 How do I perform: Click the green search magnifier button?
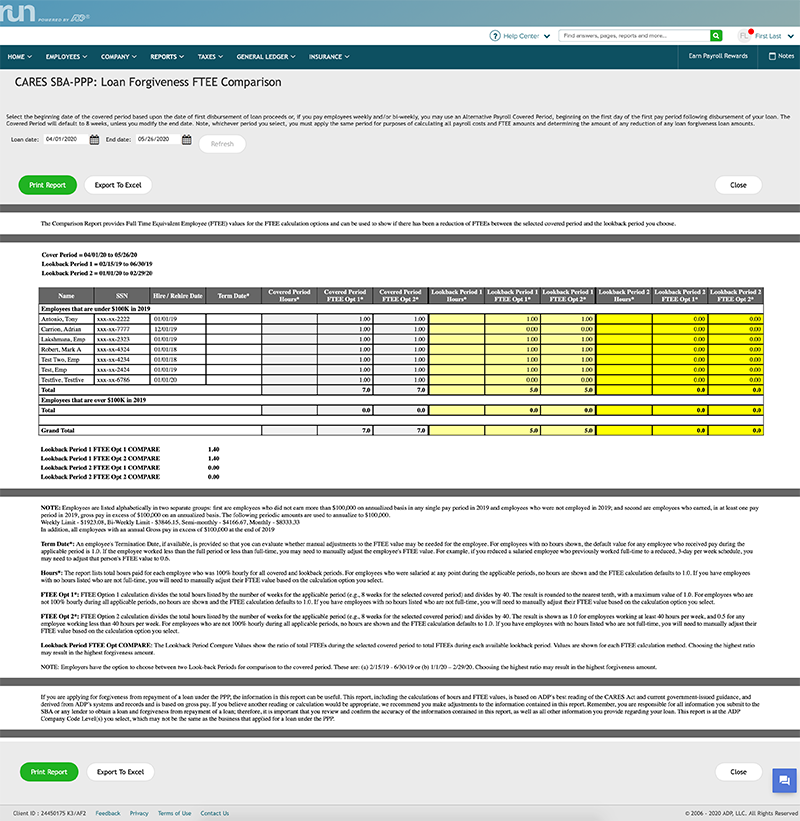pyautogui.click(x=716, y=35)
